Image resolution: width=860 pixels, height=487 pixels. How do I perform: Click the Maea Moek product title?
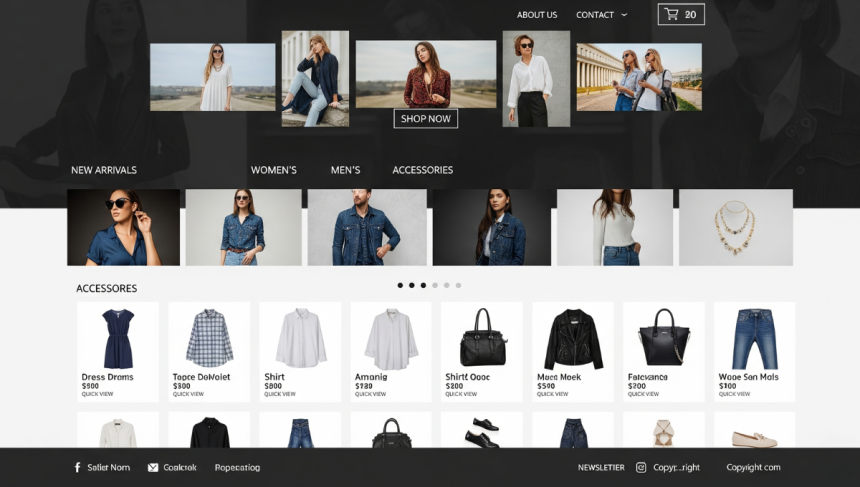pos(559,377)
